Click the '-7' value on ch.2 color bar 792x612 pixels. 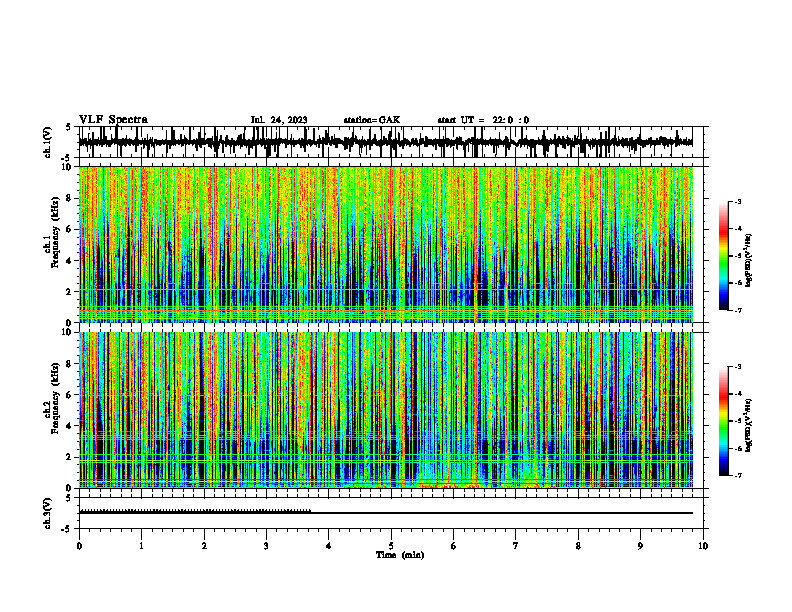pos(737,475)
